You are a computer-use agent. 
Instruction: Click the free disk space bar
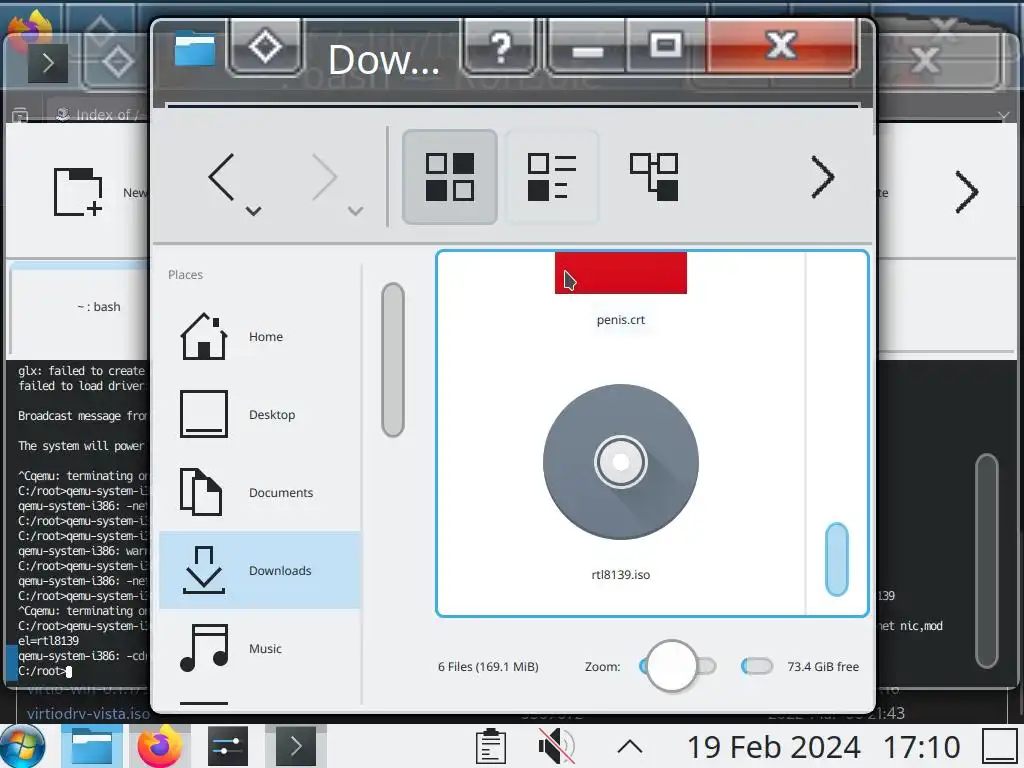(757, 666)
